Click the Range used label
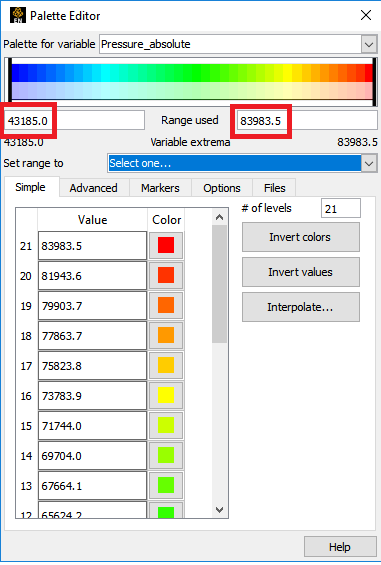 [x=190, y=120]
